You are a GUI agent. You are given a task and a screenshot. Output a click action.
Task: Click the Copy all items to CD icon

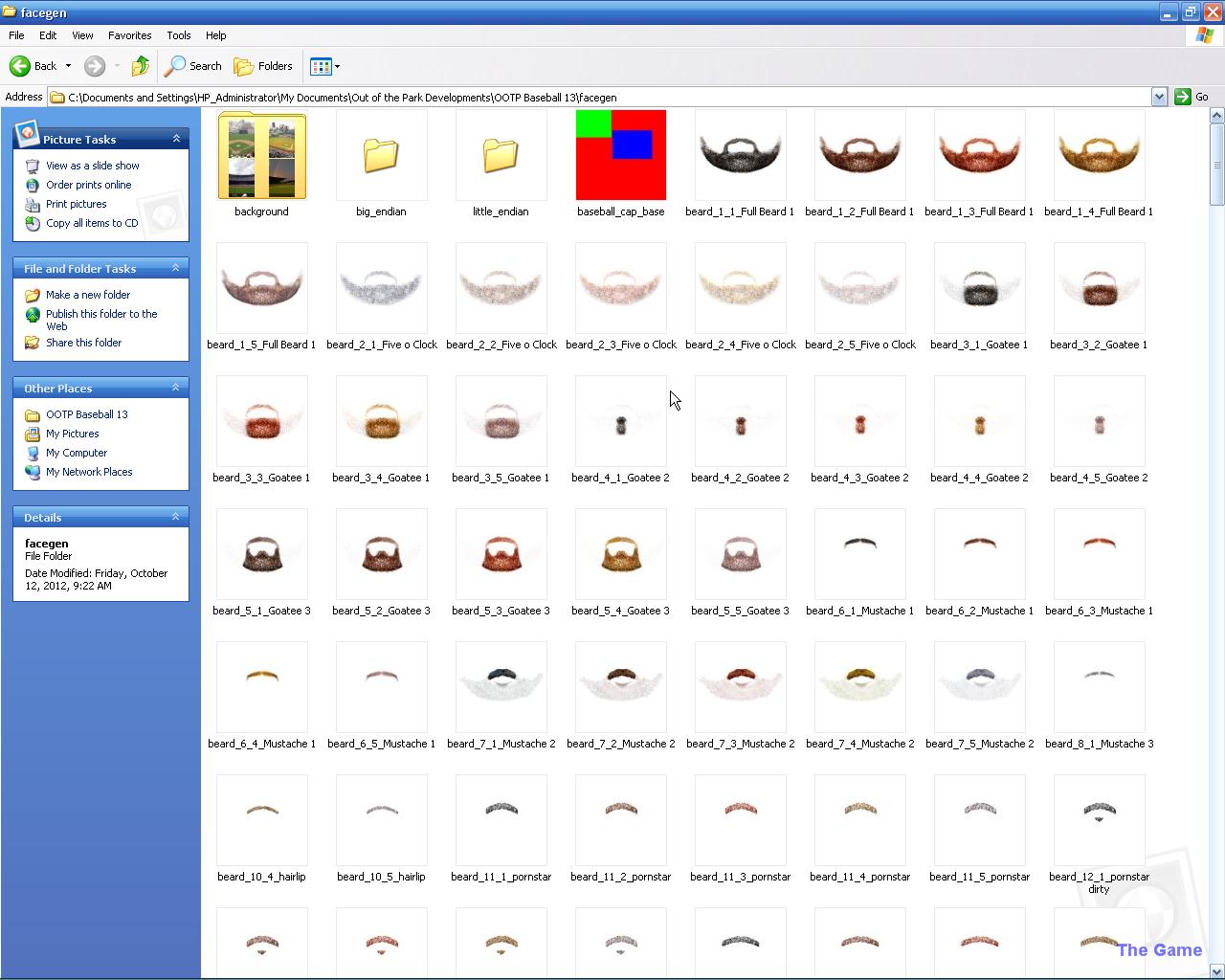point(33,223)
